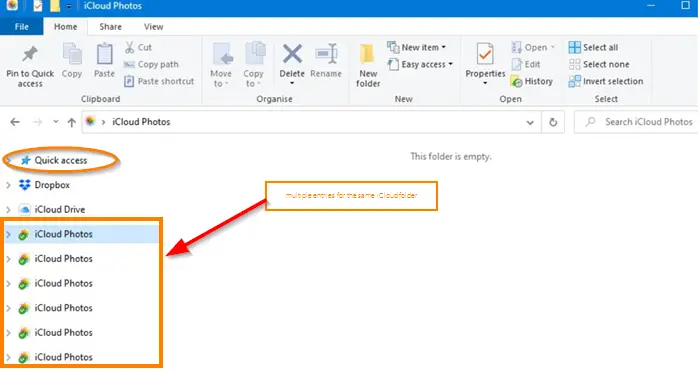Go up one folder level arrow
The image size is (700, 372).
pyautogui.click(x=71, y=122)
